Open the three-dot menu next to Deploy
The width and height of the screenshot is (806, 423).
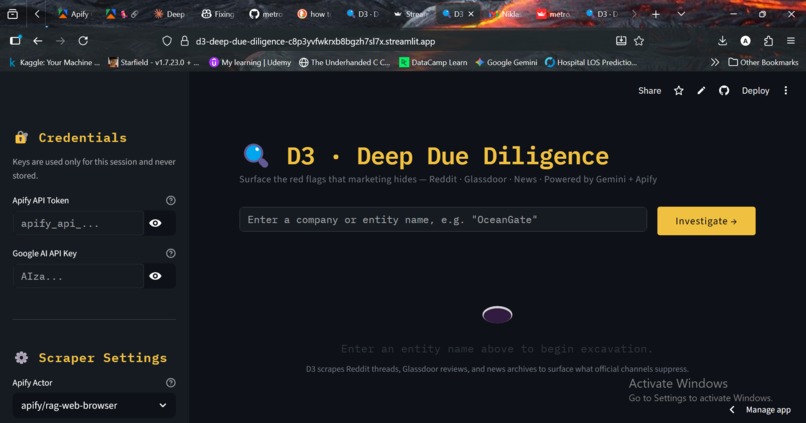pos(785,90)
